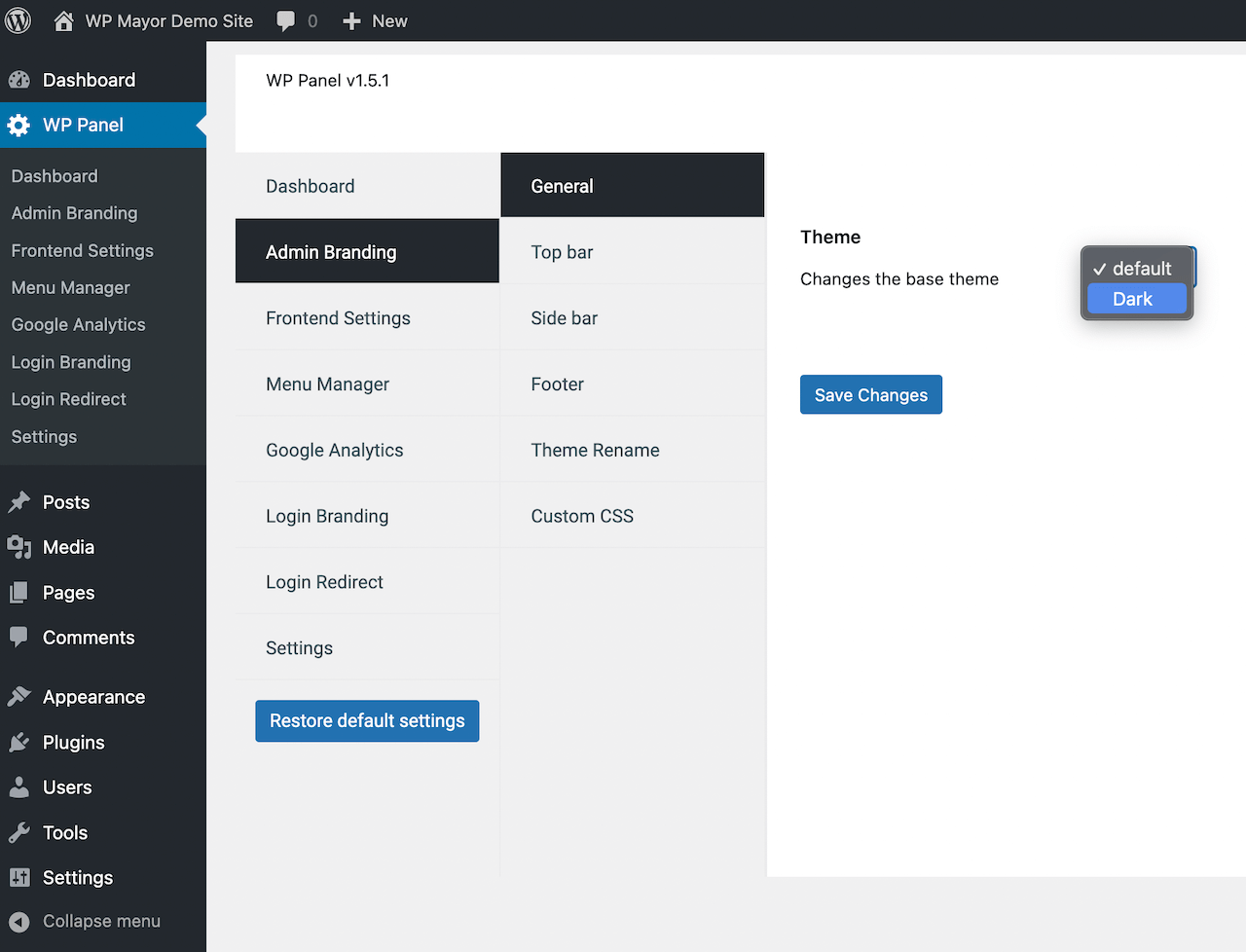Select Admin Branding panel tab
The width and height of the screenshot is (1246, 952).
pyautogui.click(x=367, y=252)
